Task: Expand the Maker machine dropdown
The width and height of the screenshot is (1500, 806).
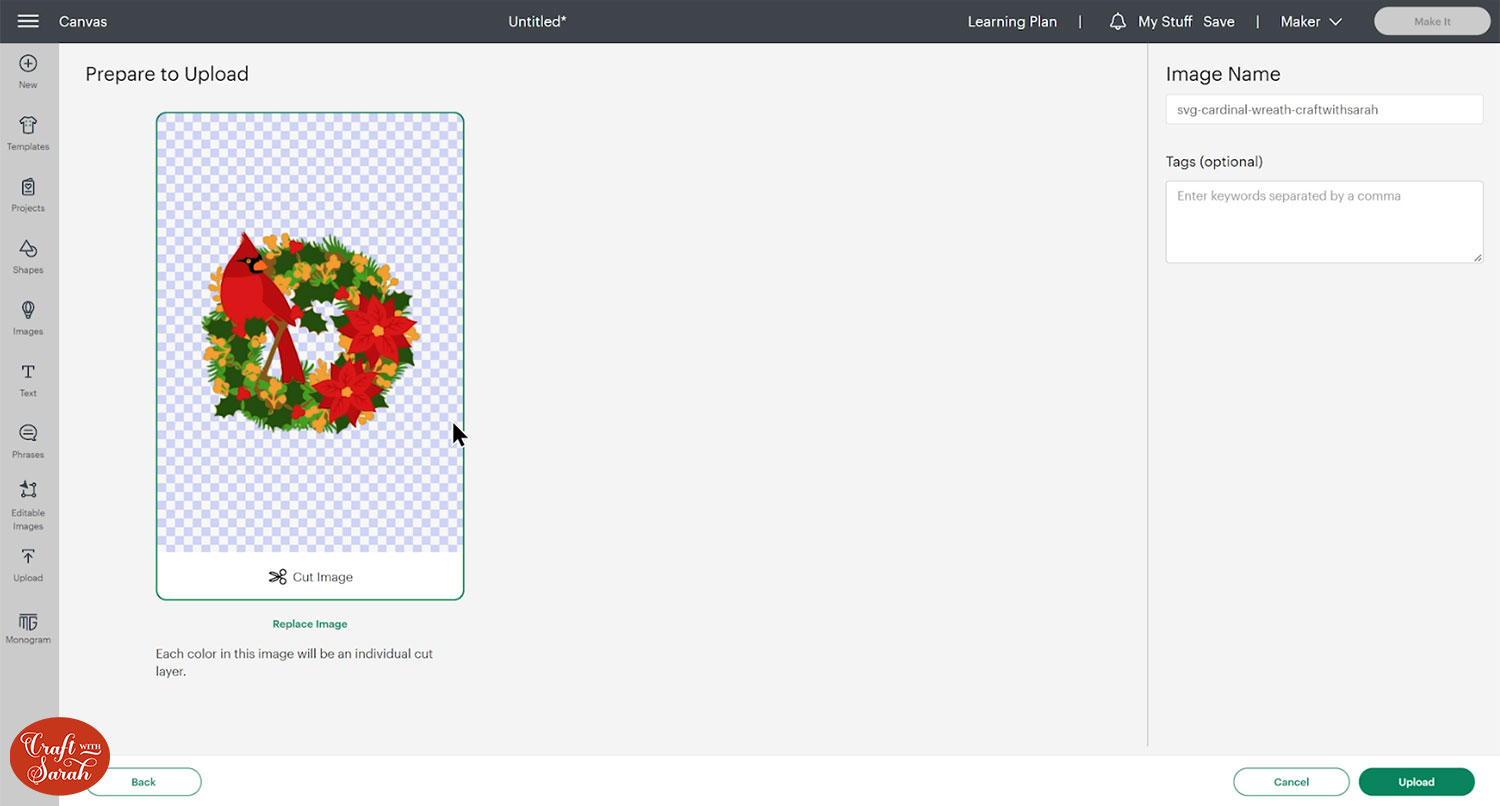Action: (1311, 21)
